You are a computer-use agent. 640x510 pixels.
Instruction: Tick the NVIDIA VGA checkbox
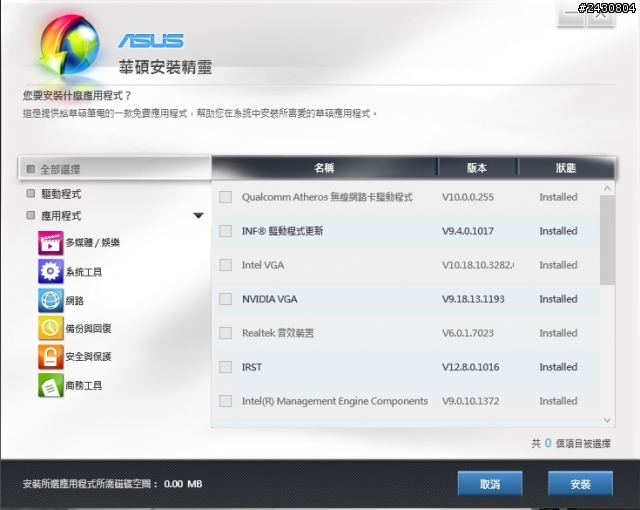point(225,299)
